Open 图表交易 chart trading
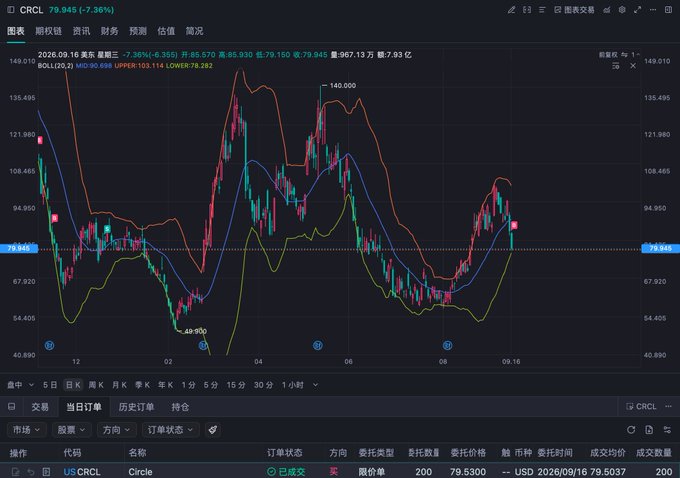The image size is (680, 478). 574,10
